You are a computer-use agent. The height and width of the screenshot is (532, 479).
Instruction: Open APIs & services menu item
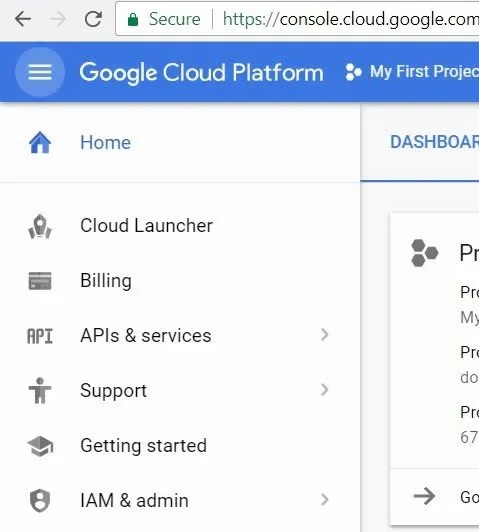click(180, 336)
